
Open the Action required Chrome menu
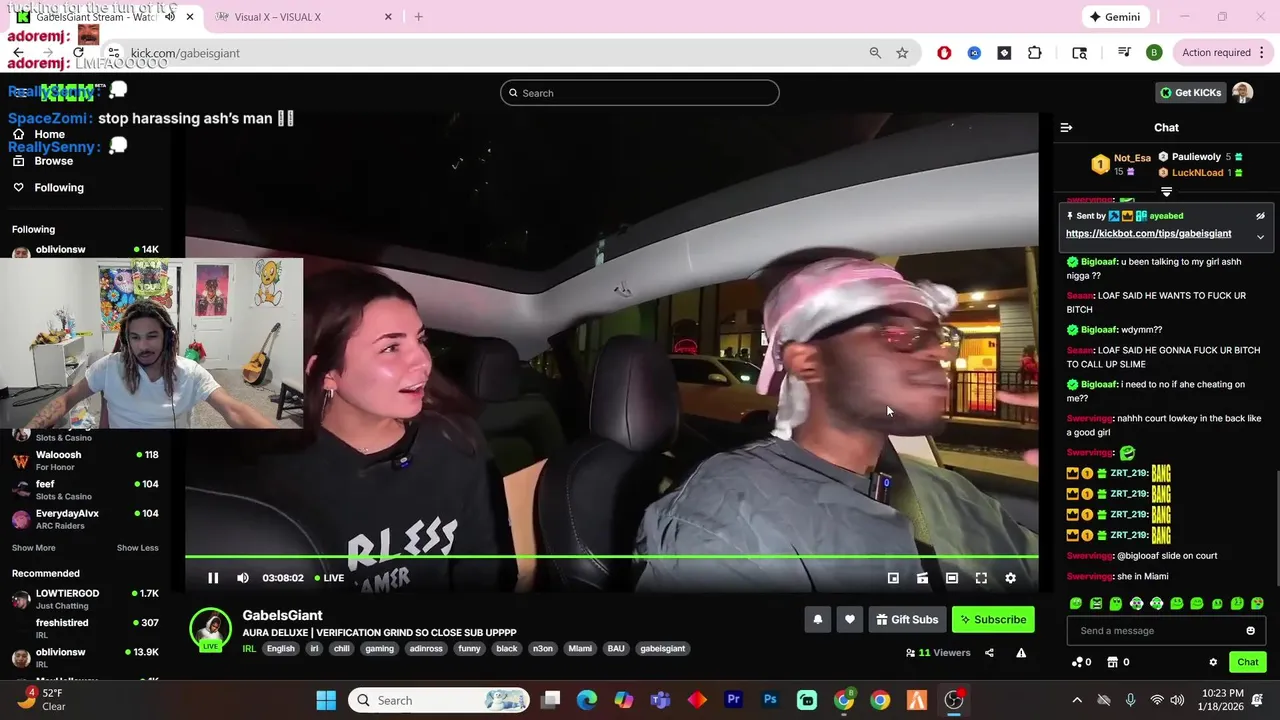coord(1224,53)
